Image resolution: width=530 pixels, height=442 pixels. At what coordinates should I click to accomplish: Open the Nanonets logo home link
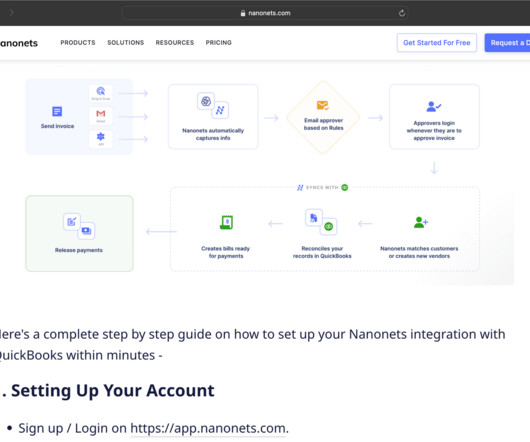18,43
